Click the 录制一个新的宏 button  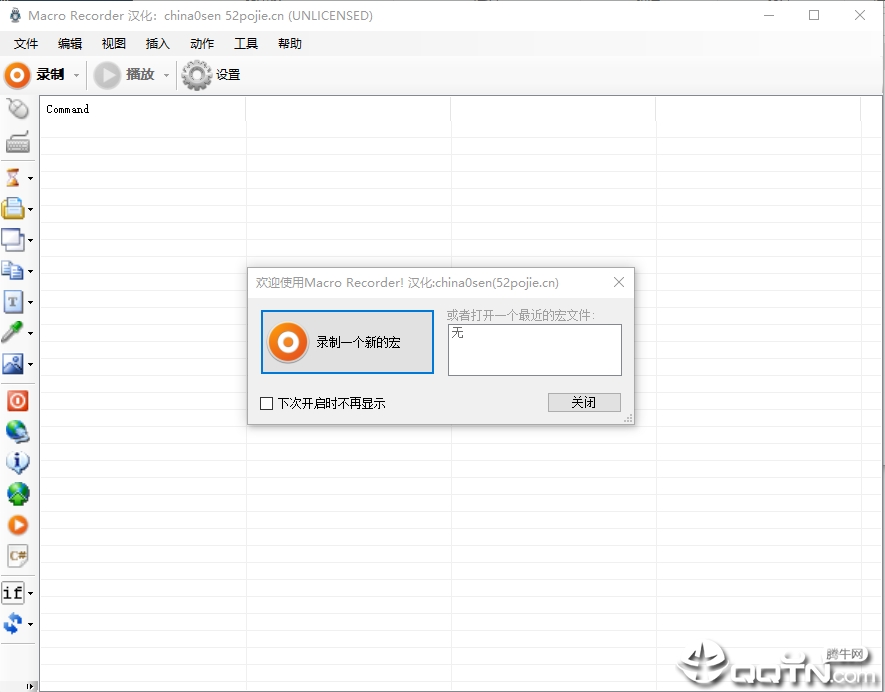pos(347,342)
